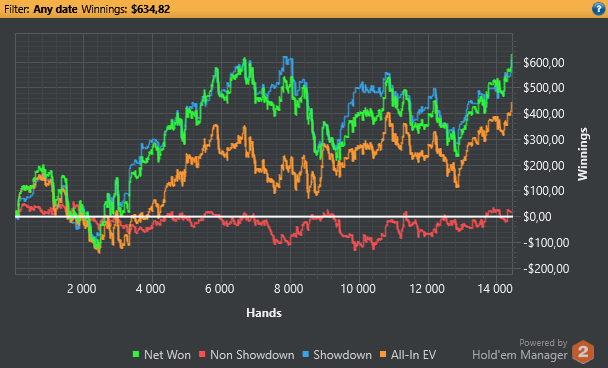Toggle the blue Showdown legend swatch
The width and height of the screenshot is (608, 368).
(x=305, y=354)
